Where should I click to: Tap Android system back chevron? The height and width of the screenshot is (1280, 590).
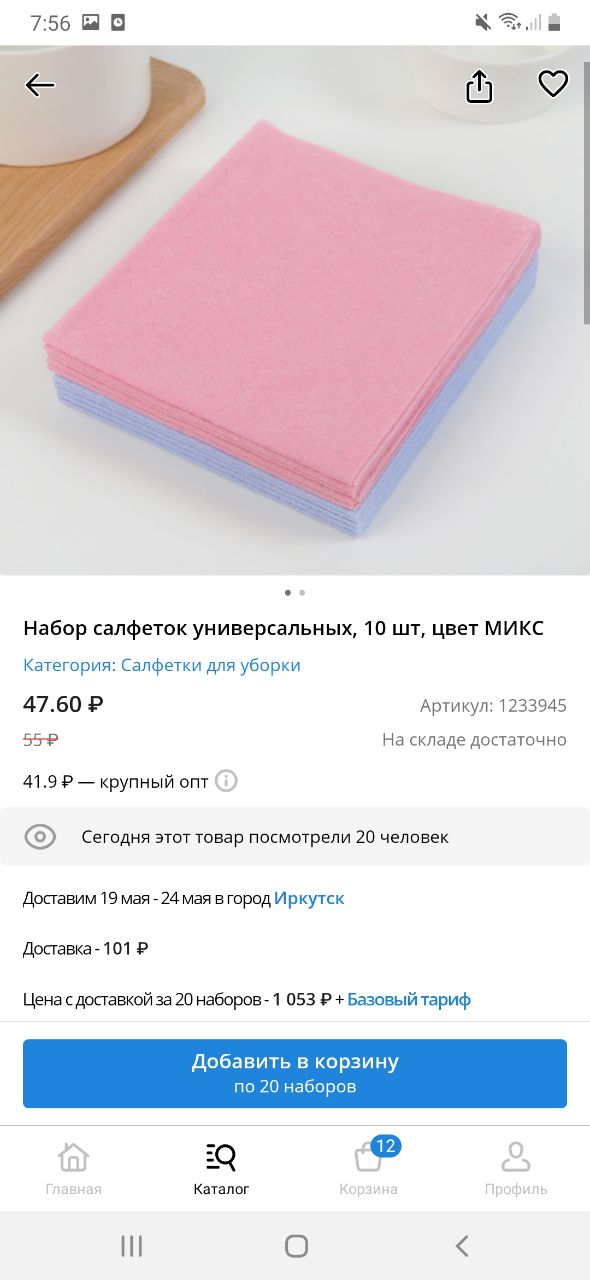point(461,1245)
